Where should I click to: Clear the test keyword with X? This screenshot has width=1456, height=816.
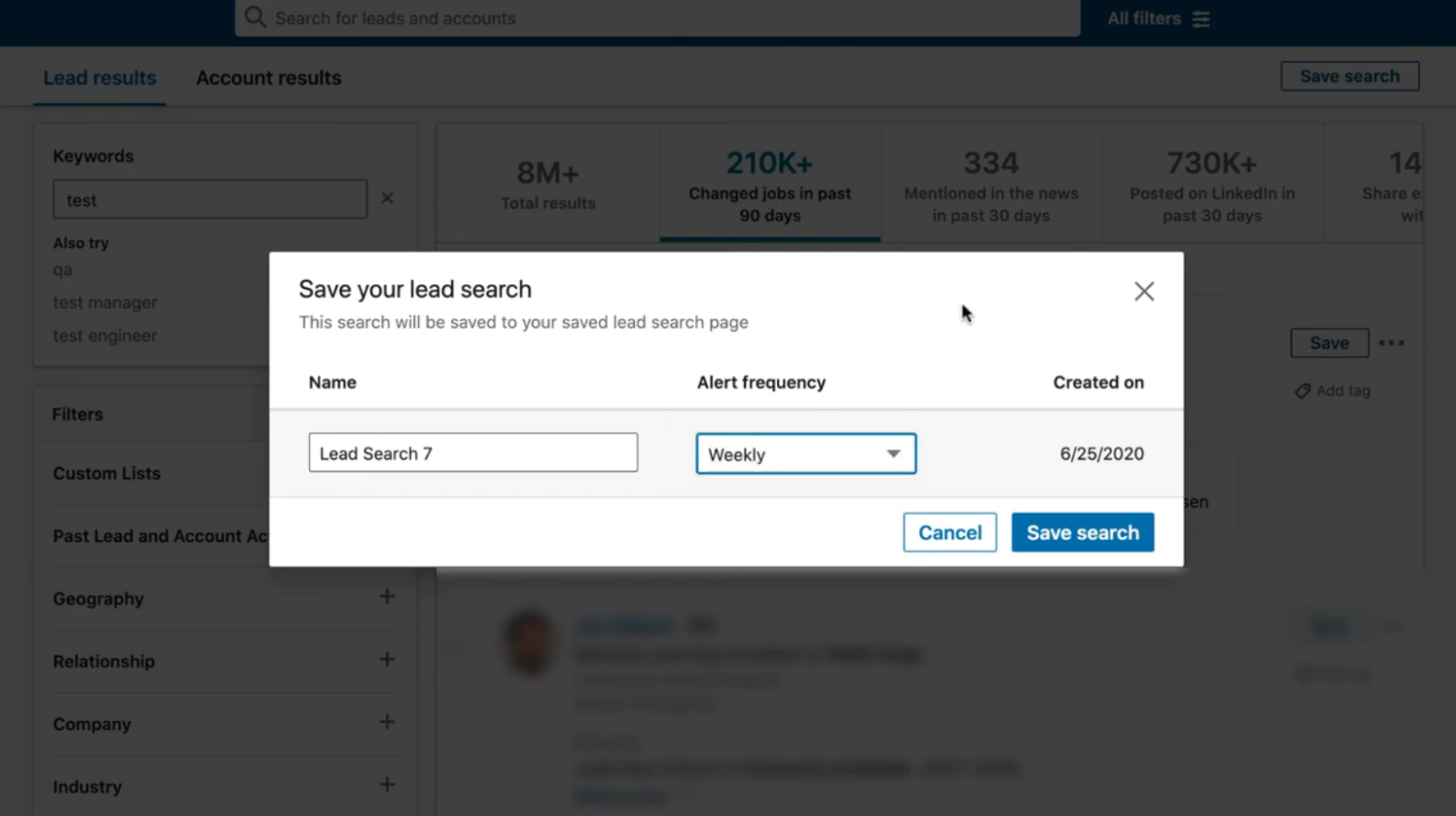tap(387, 199)
